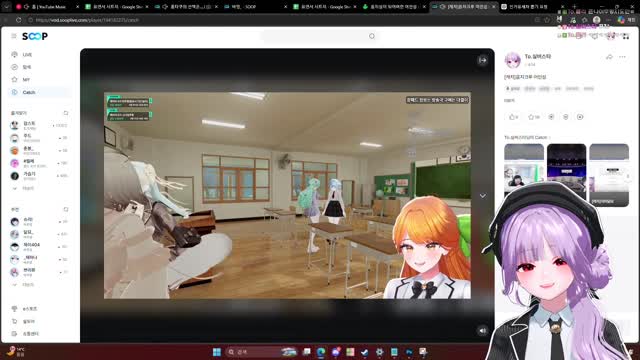Open the hamburger menu beside SOOP logo

tap(14, 36)
